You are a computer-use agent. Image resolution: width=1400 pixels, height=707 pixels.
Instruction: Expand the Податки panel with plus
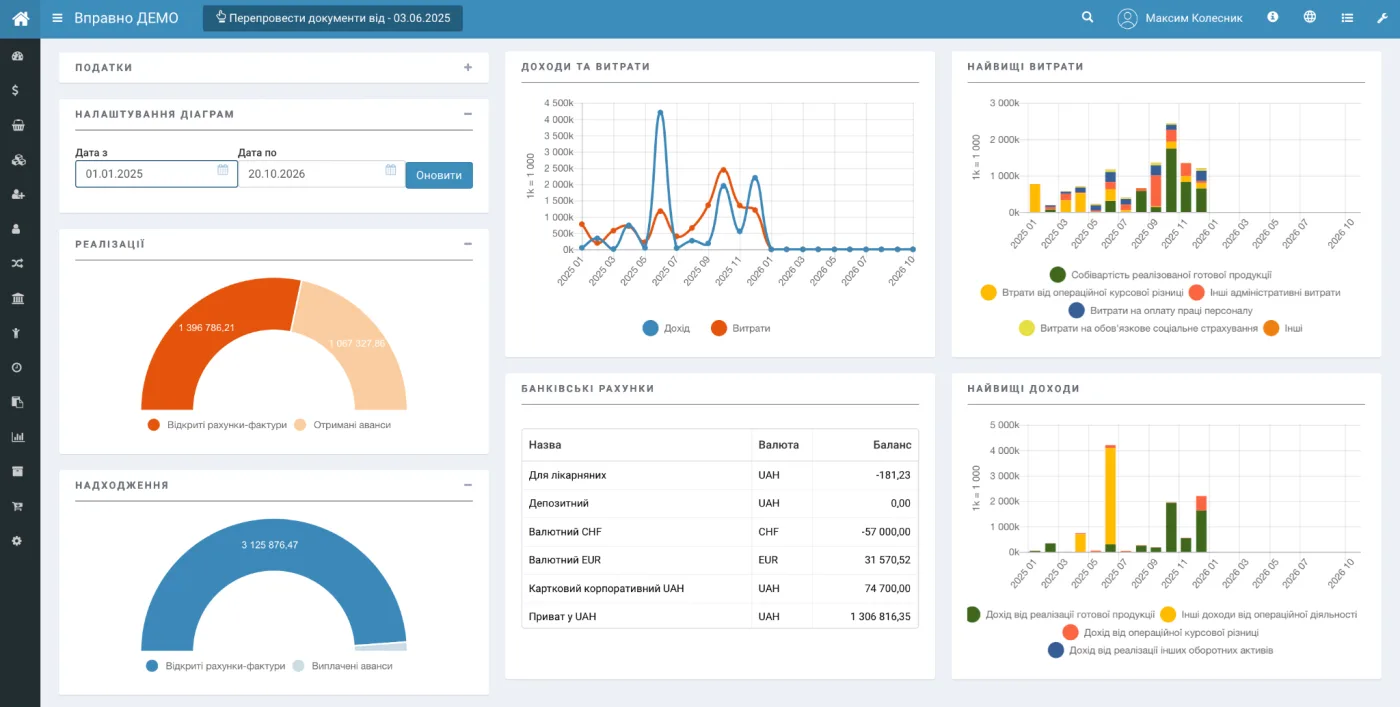(468, 67)
